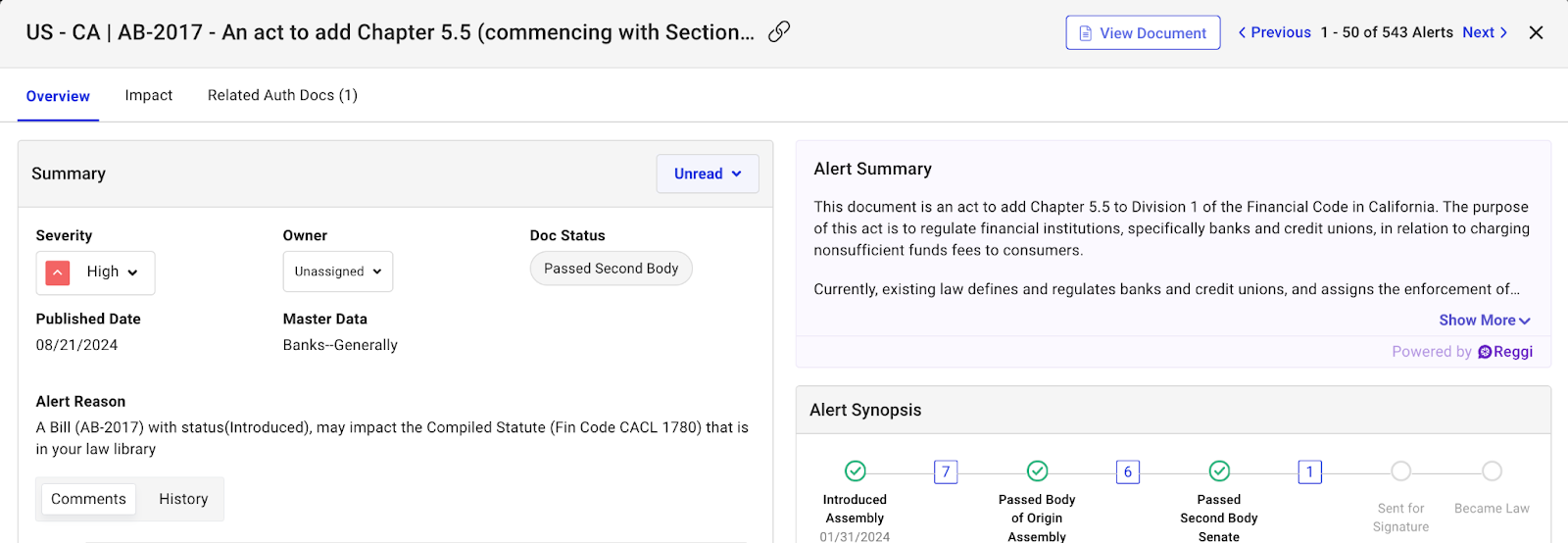
Task: Open the Unread status dropdown
Action: click(x=708, y=173)
